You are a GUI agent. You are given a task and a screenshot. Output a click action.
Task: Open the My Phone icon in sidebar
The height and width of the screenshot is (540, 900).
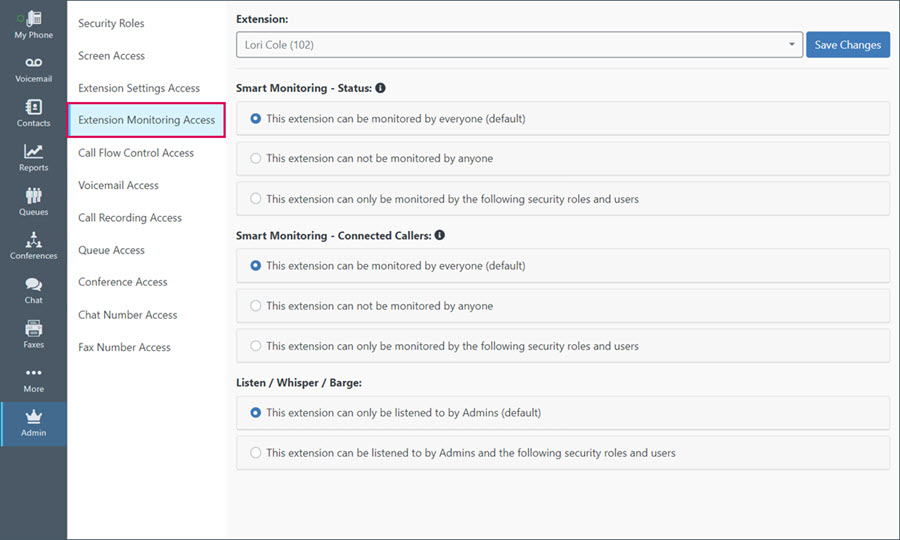click(33, 19)
